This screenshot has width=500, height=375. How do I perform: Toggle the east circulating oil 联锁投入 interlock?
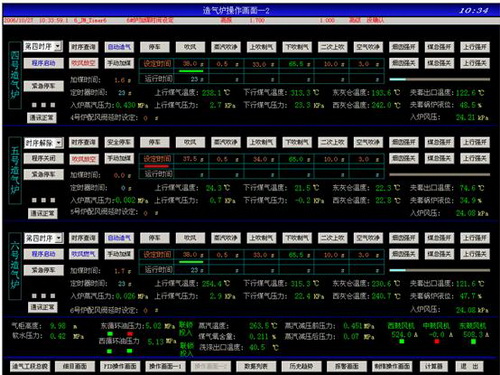click(x=186, y=329)
